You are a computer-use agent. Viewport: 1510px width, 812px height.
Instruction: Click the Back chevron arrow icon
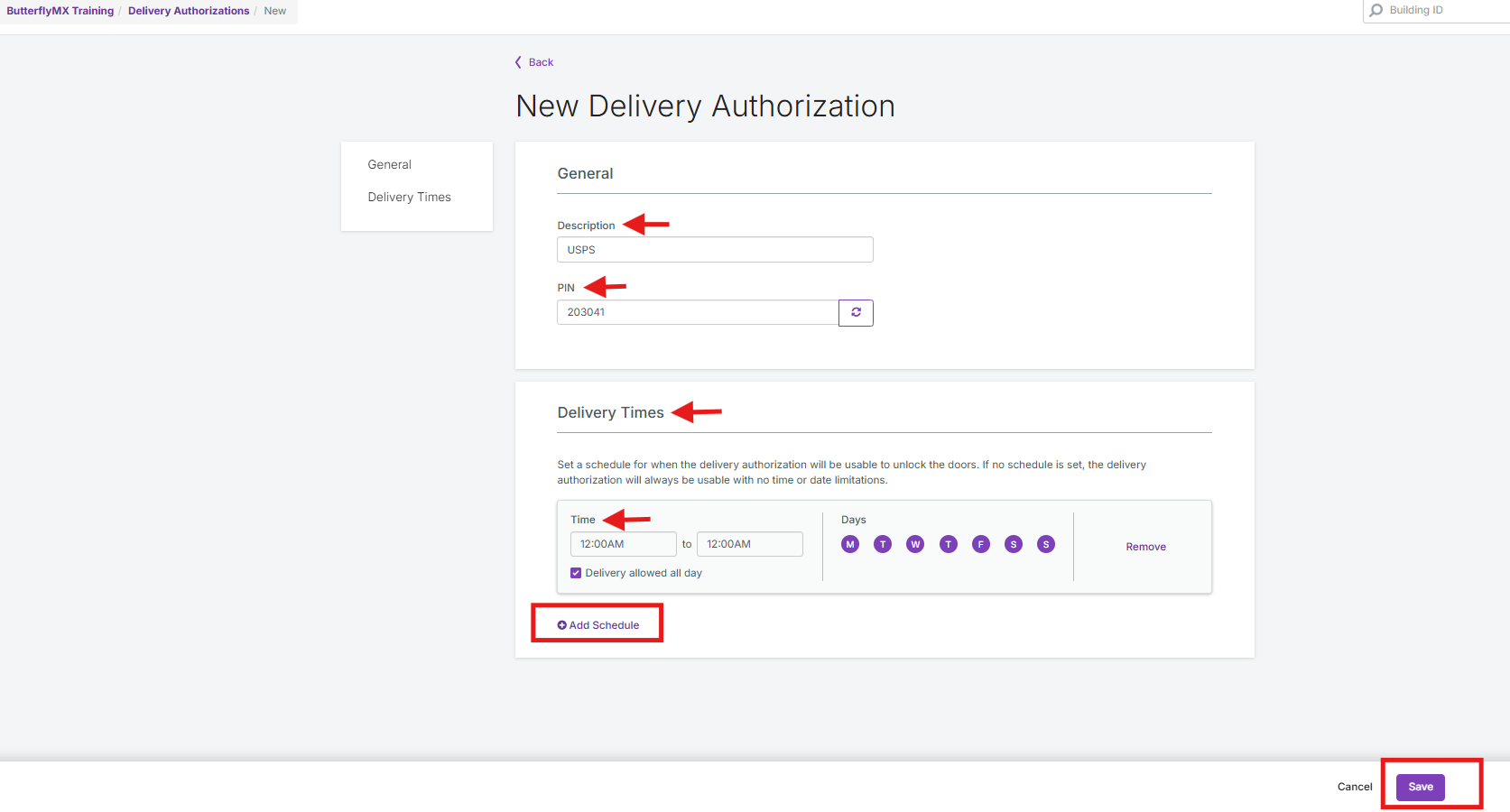point(518,62)
